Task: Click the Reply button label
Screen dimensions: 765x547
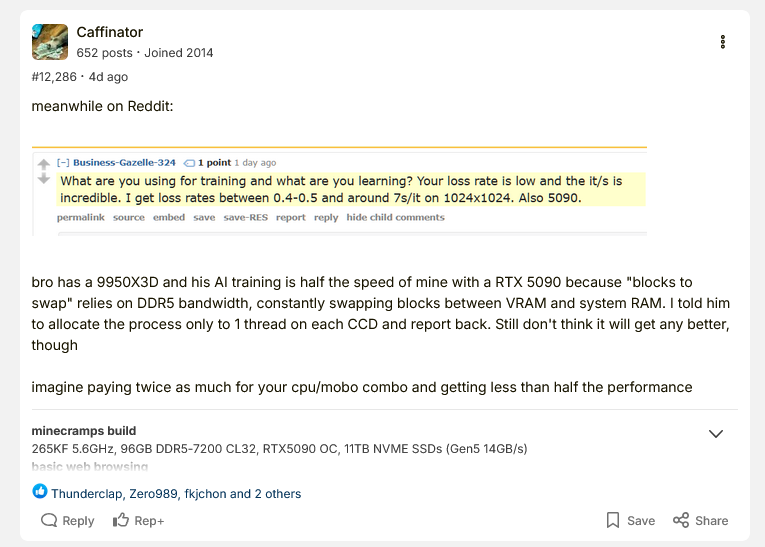Action: [78, 521]
